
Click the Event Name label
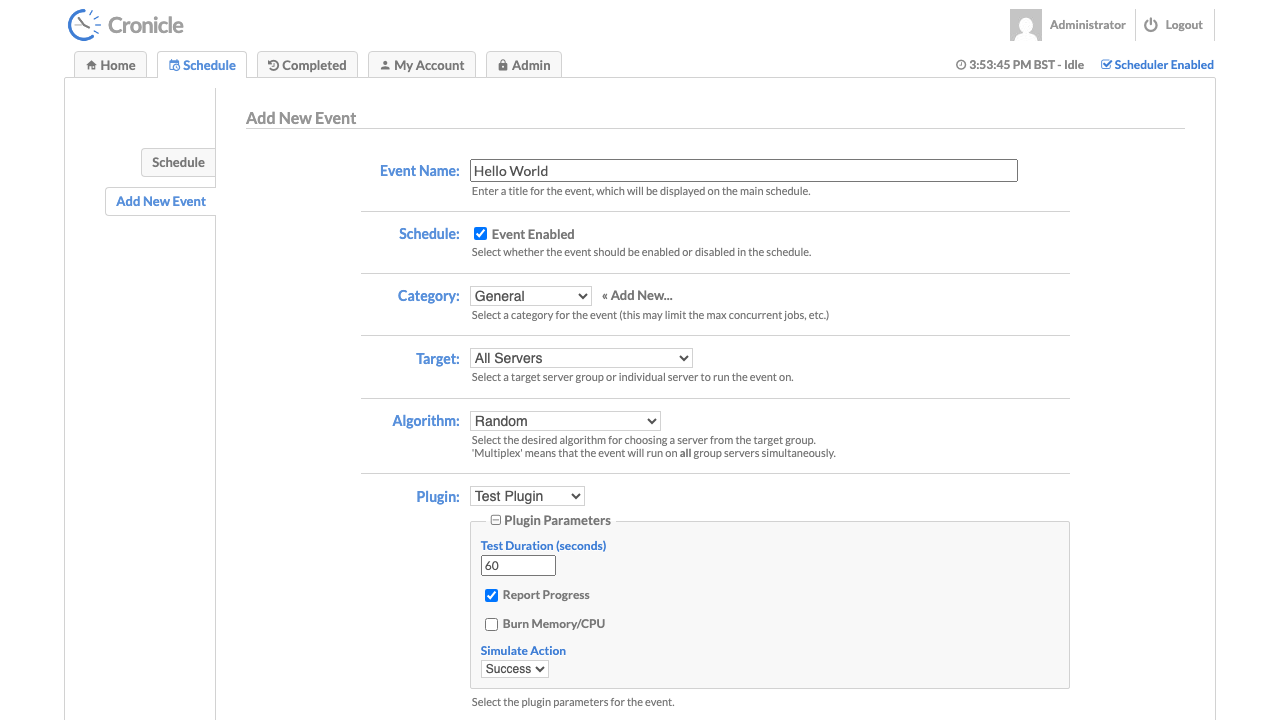pyautogui.click(x=420, y=171)
